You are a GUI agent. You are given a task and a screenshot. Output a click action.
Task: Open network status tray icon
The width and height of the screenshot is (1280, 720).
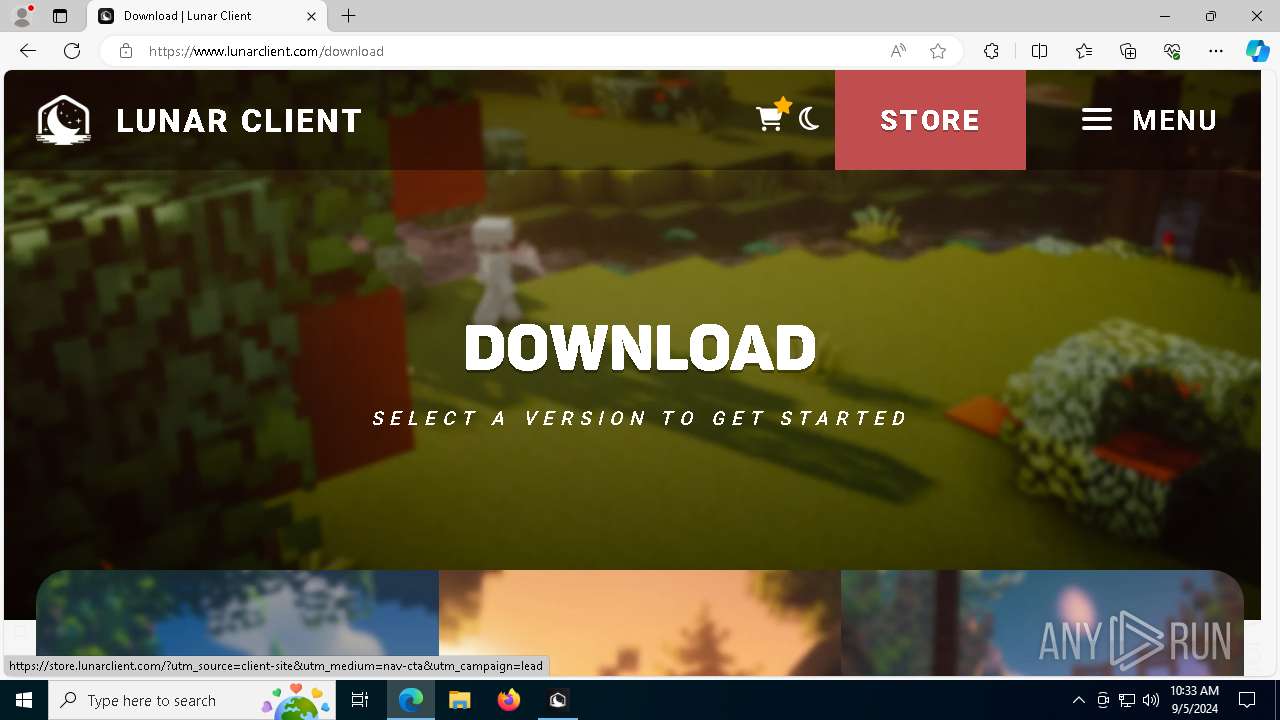1127,700
